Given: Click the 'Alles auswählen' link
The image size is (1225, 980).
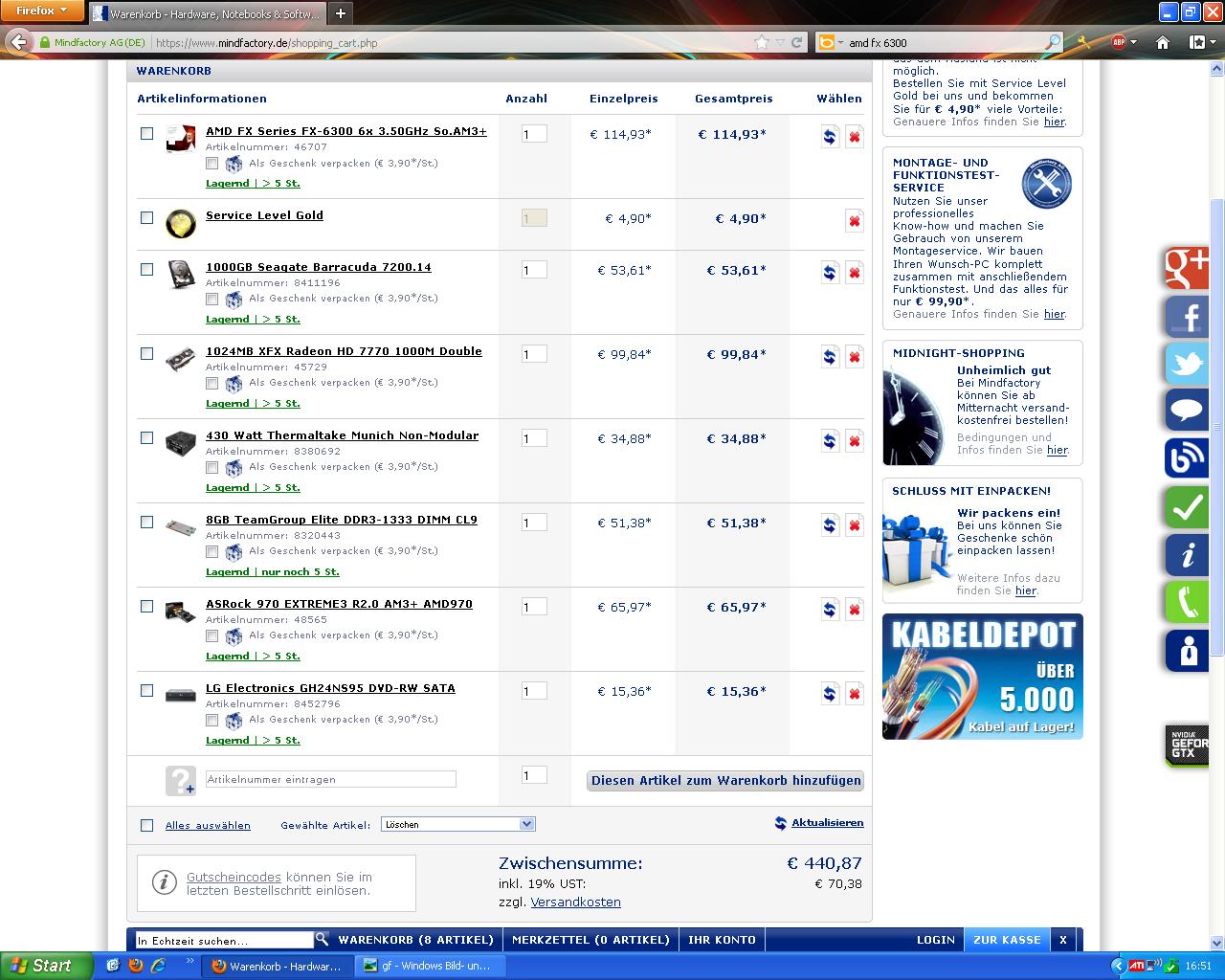Looking at the screenshot, I should 208,825.
